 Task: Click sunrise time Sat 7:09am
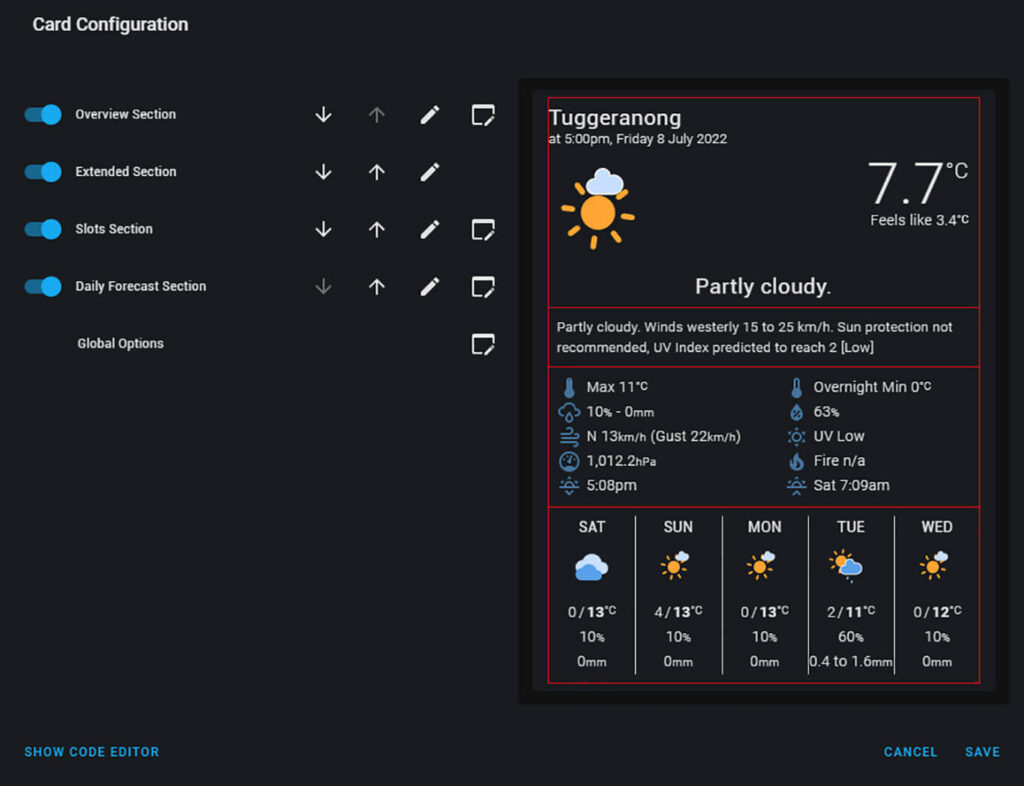click(851, 486)
